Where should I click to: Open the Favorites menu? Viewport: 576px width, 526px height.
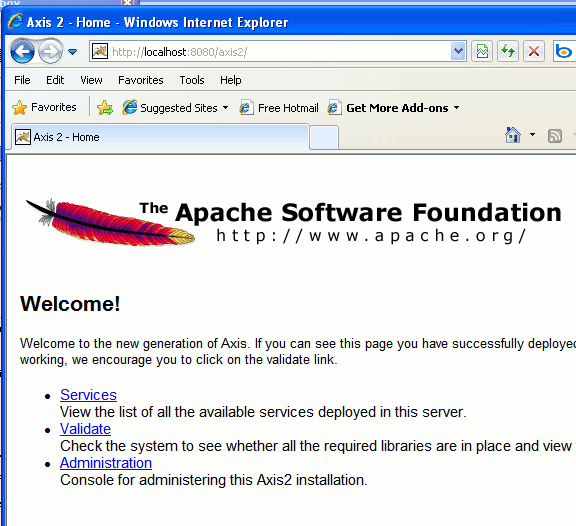[141, 80]
